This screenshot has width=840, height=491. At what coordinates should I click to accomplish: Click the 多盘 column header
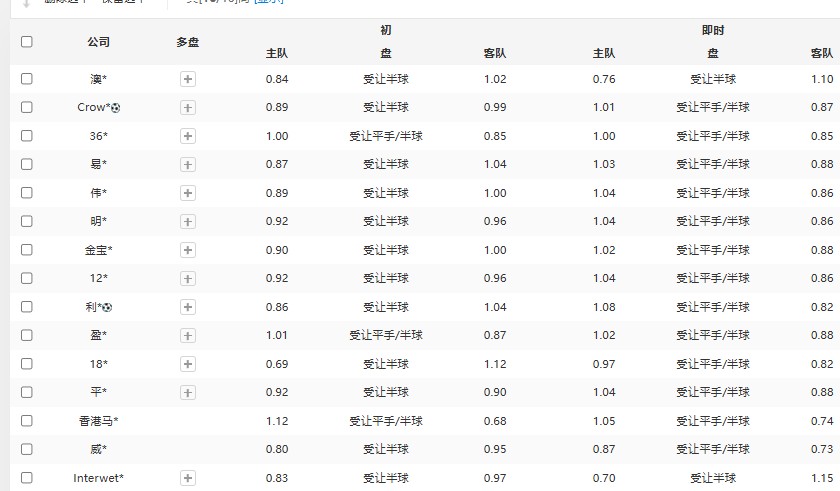coord(188,42)
